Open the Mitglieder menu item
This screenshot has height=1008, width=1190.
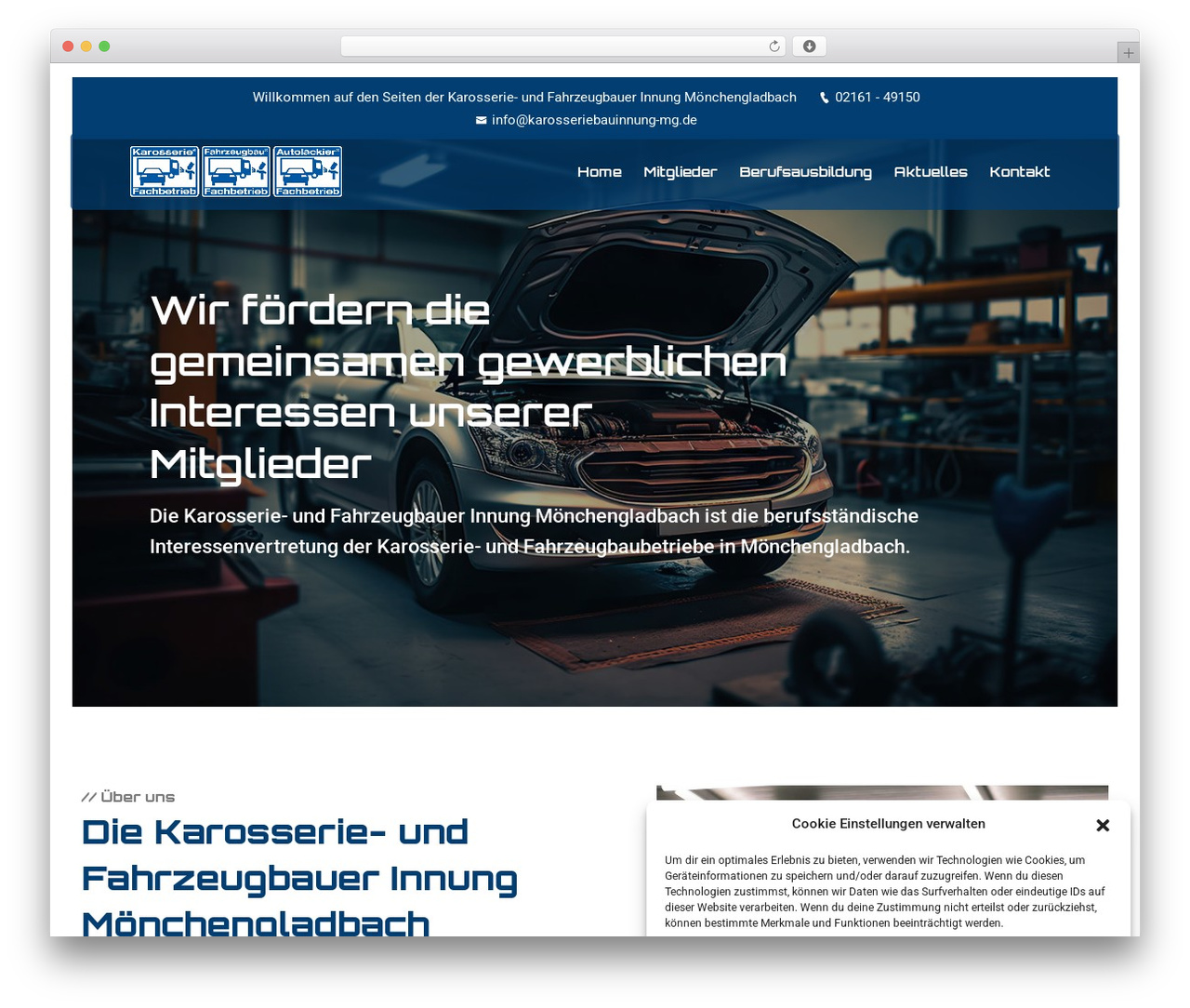(681, 172)
